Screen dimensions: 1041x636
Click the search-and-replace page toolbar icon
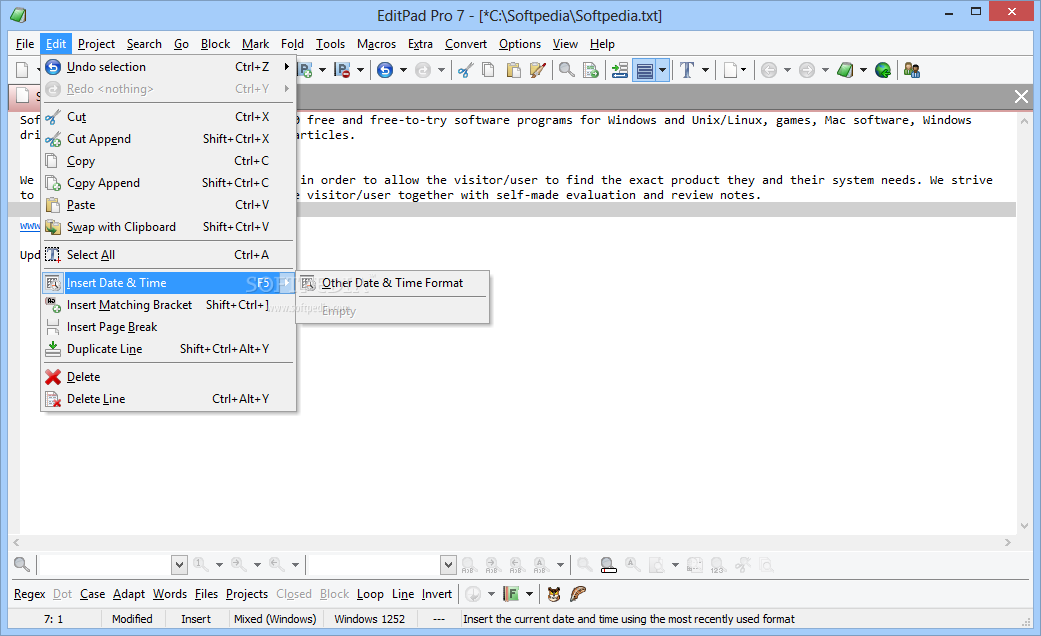[x=591, y=70]
